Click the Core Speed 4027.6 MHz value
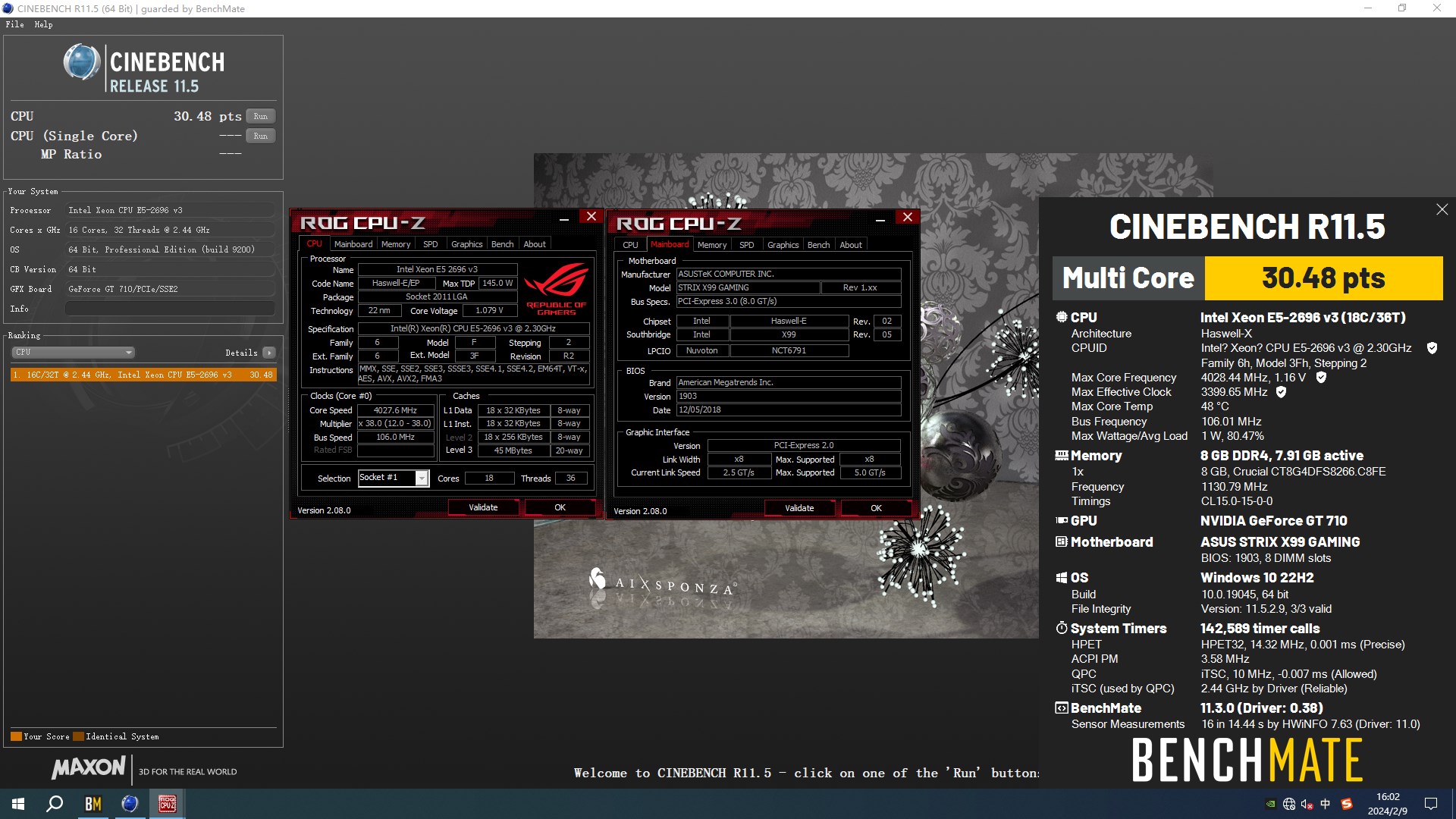 point(395,410)
